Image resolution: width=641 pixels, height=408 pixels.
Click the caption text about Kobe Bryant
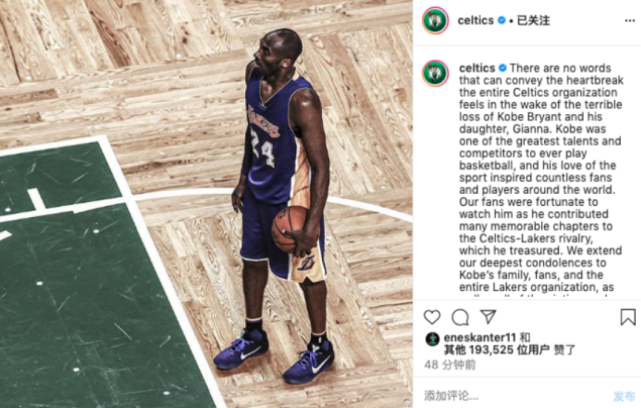[x=540, y=178]
